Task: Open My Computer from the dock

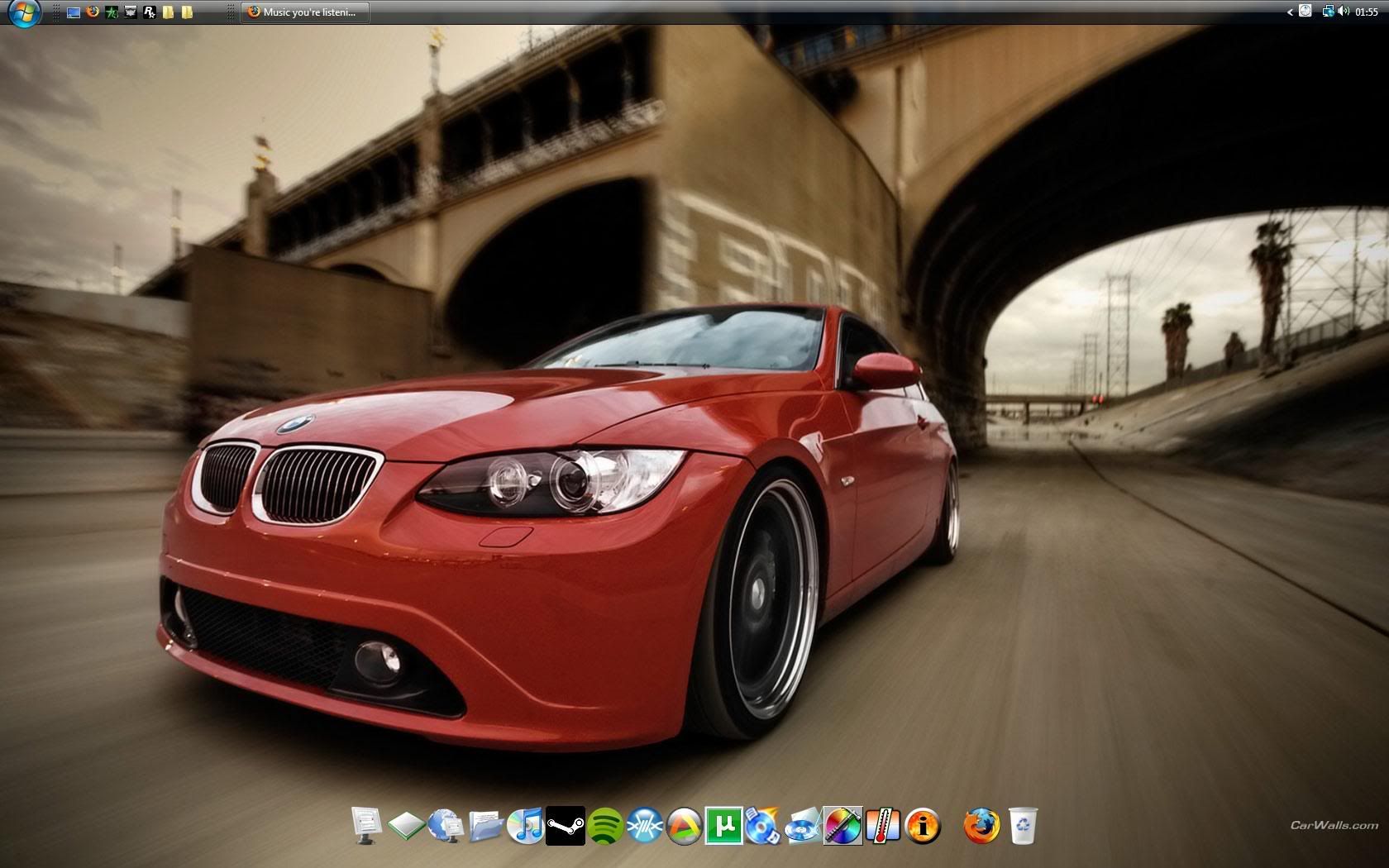Action: pos(366,826)
